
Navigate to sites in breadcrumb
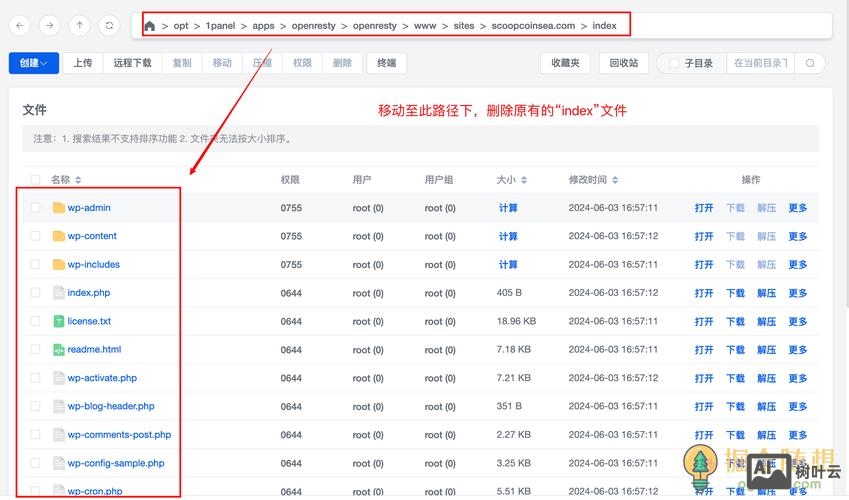(x=463, y=26)
